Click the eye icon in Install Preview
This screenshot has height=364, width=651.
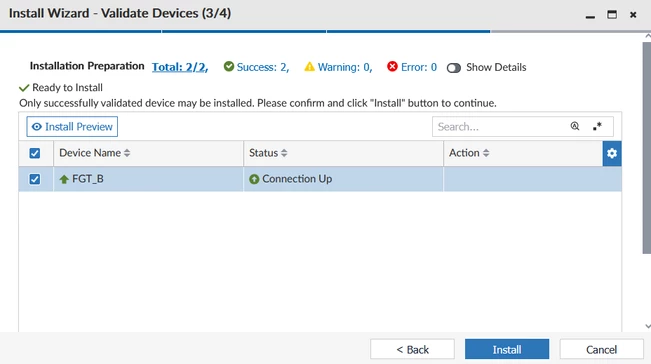click(37, 127)
